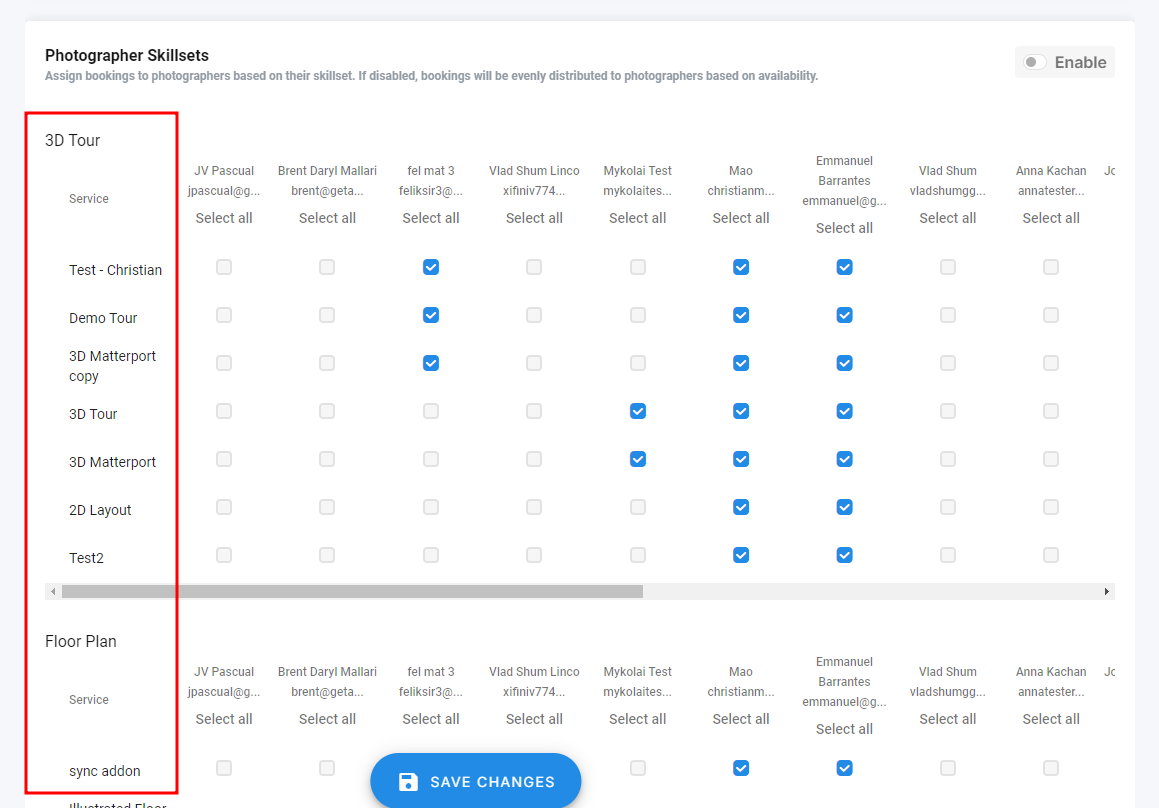This screenshot has height=808, width=1159.
Task: Check Anna Kachan for Test - Christian
Action: coord(1051,267)
